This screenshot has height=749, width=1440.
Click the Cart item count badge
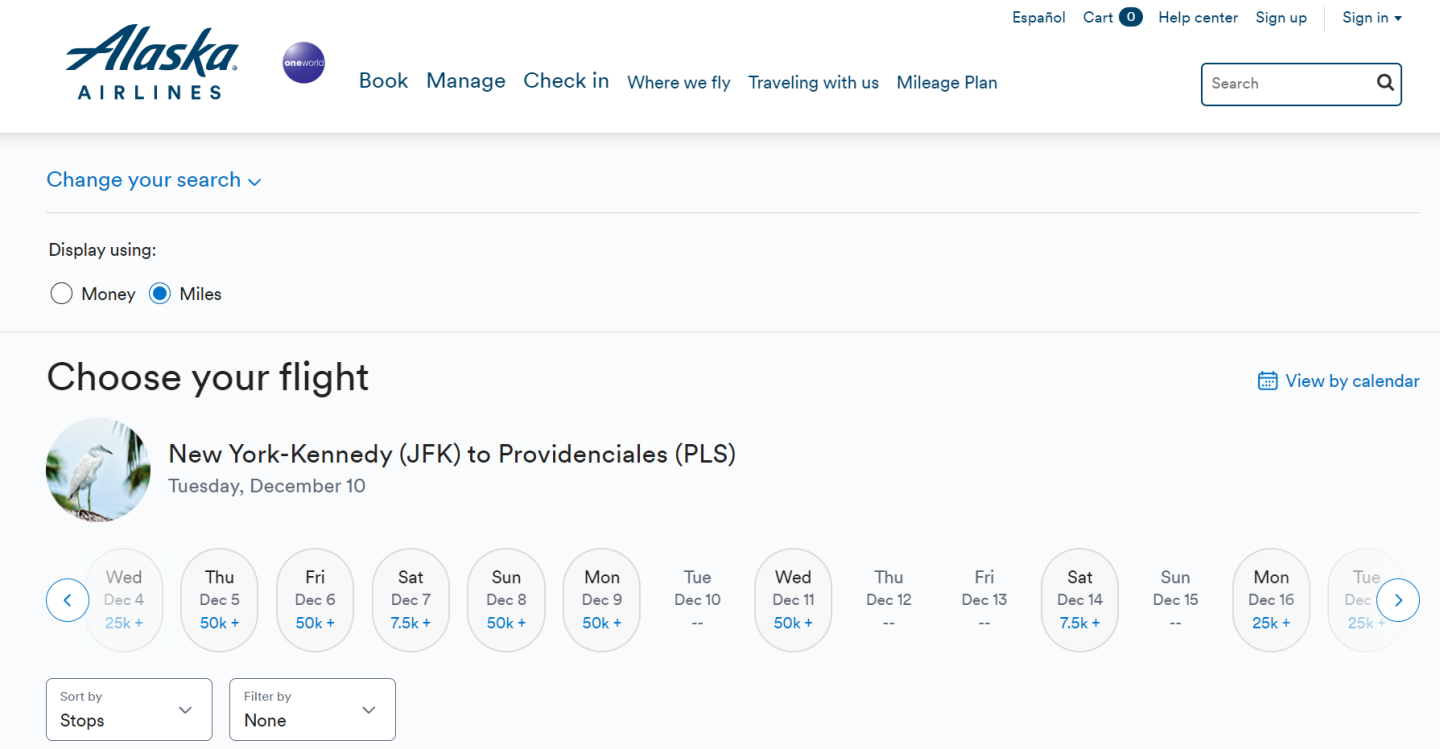pyautogui.click(x=1130, y=17)
